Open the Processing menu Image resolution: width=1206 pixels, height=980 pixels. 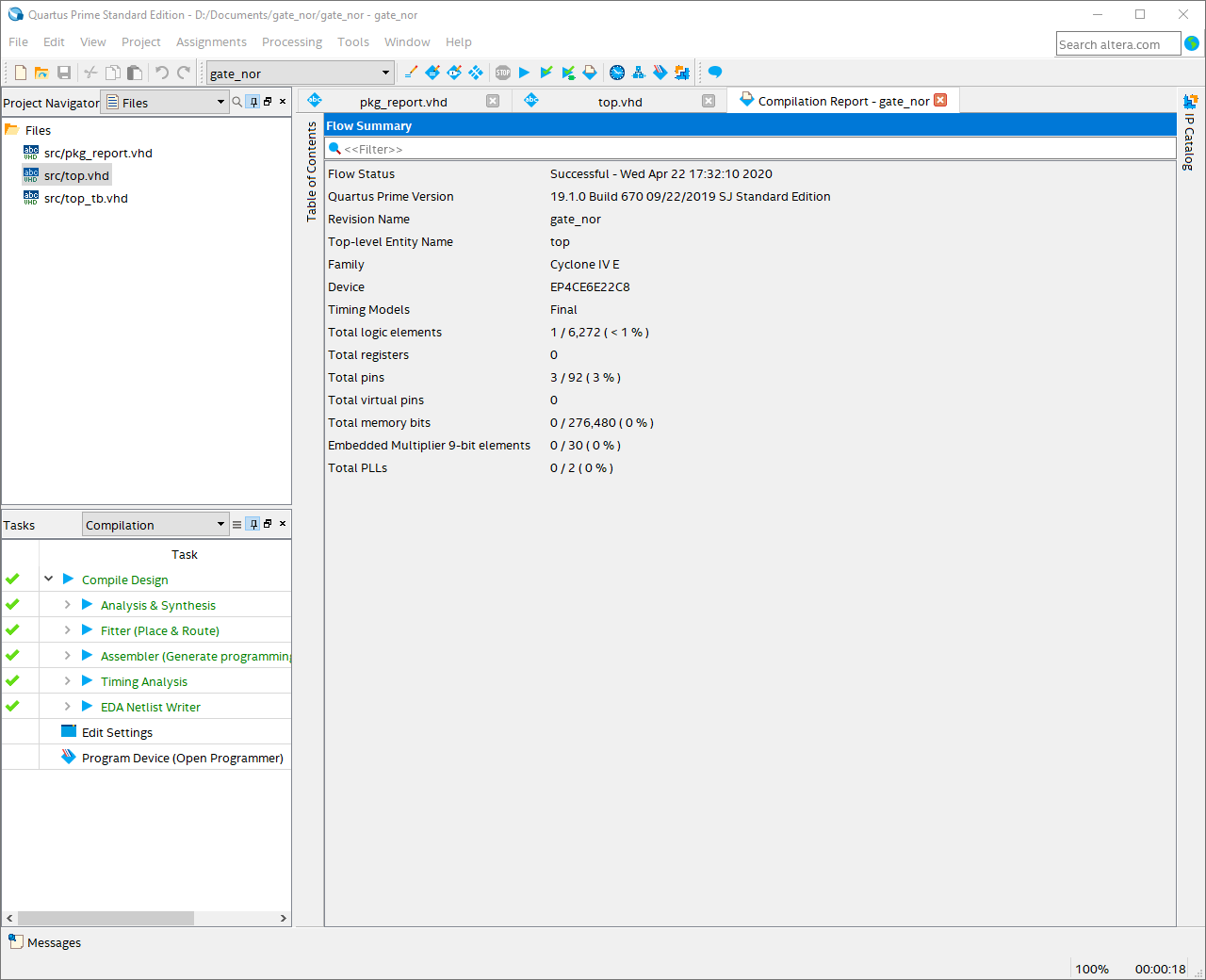[x=292, y=42]
